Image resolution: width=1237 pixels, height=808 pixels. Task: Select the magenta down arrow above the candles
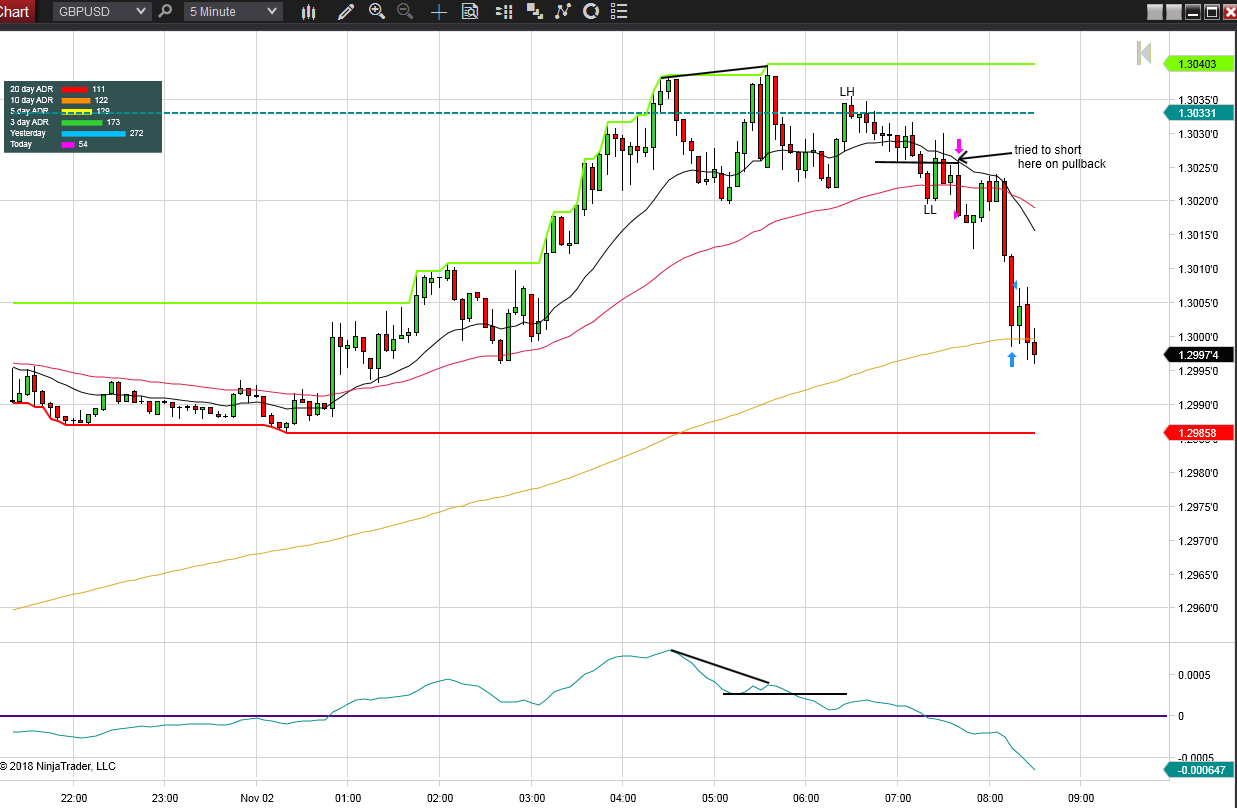tap(959, 146)
